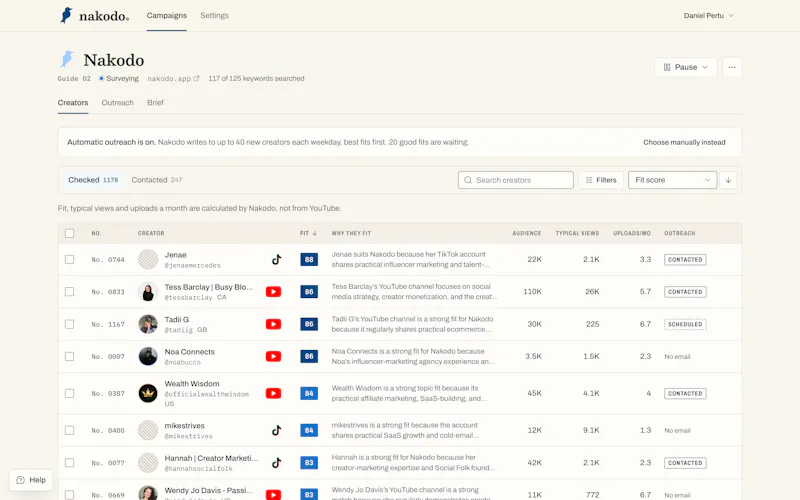Expand the Pause button dropdown
Image resolution: width=800 pixels, height=500 pixels.
pyautogui.click(x=686, y=67)
